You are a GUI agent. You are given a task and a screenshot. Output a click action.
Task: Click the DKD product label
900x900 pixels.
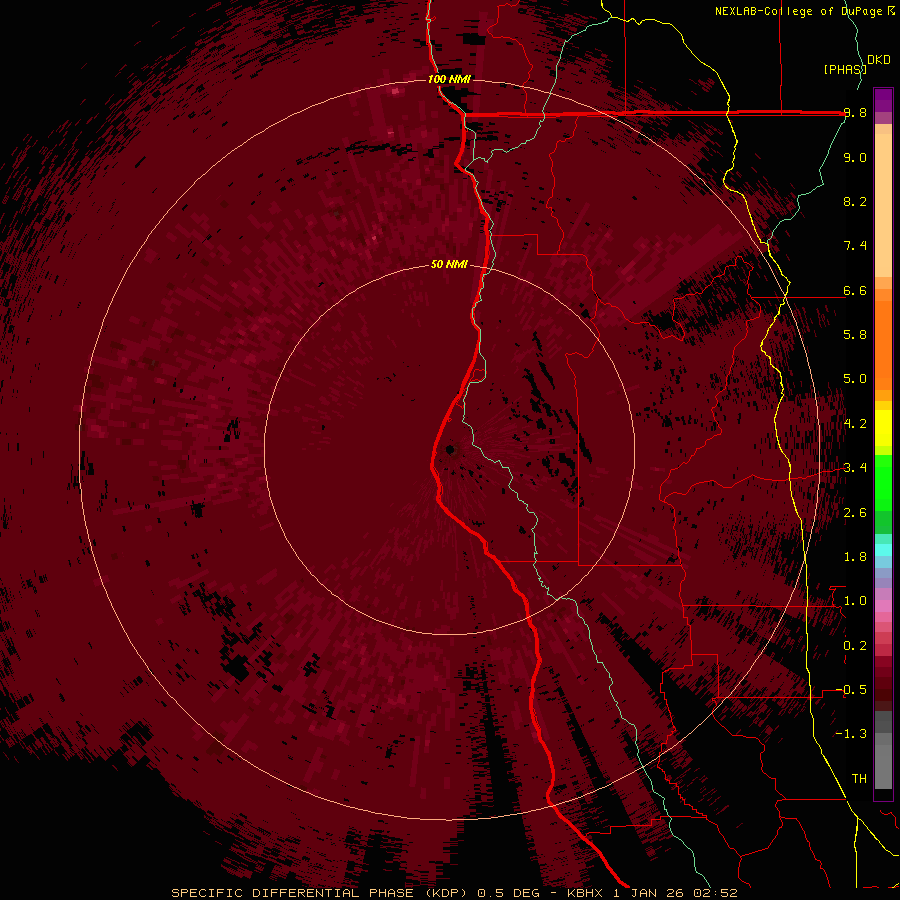tap(879, 60)
